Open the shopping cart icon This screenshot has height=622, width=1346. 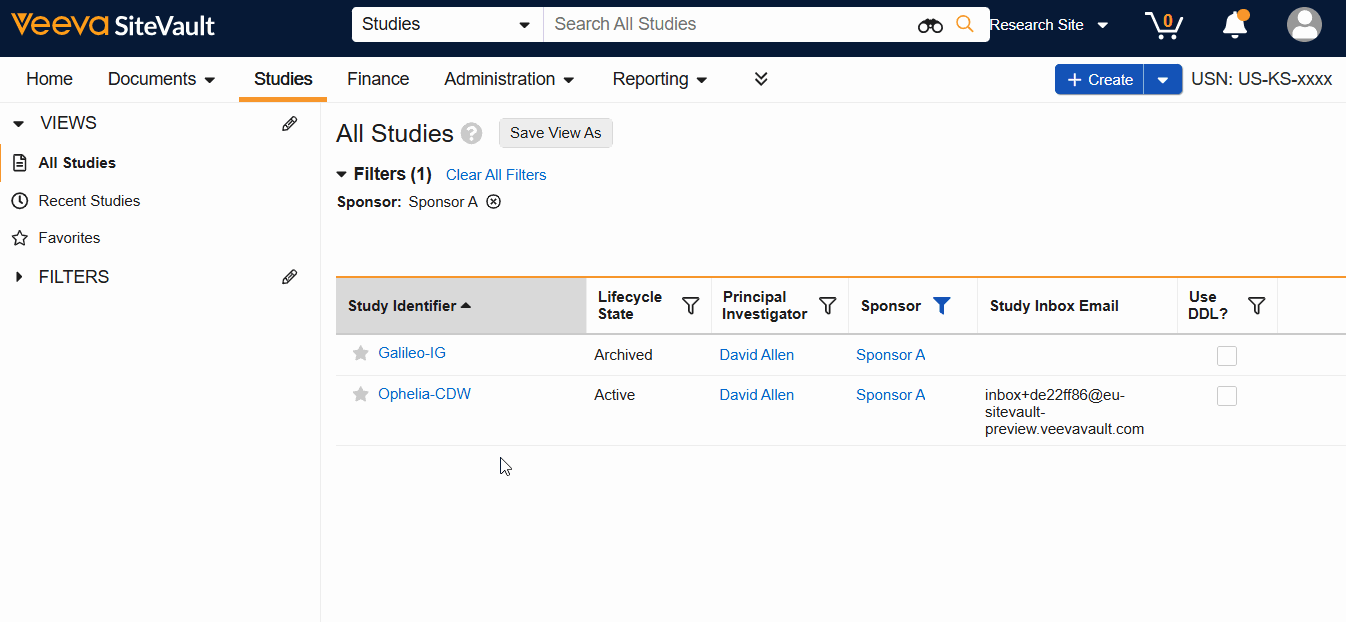coord(1163,25)
